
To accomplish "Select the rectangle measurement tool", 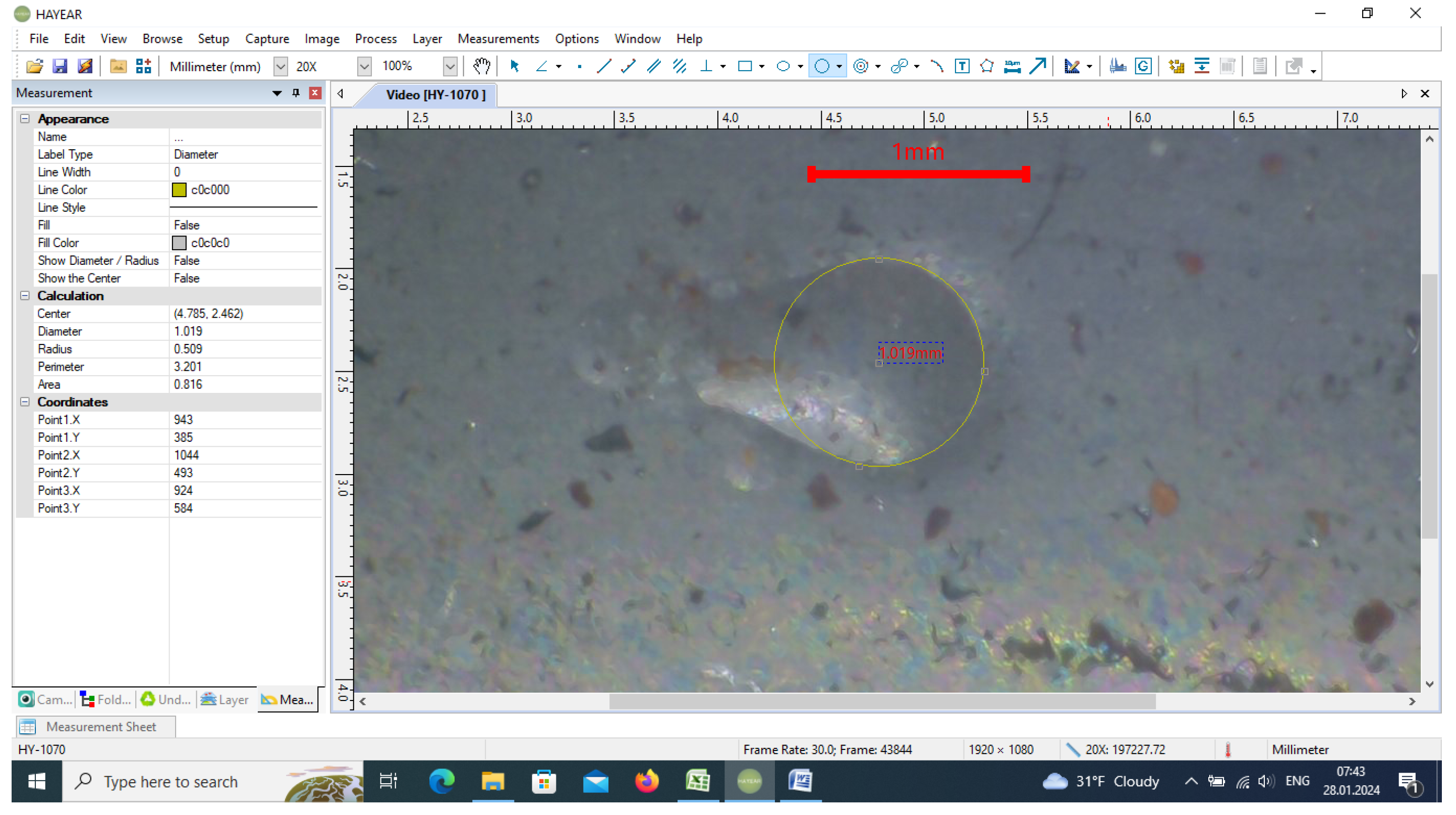I will click(x=745, y=66).
